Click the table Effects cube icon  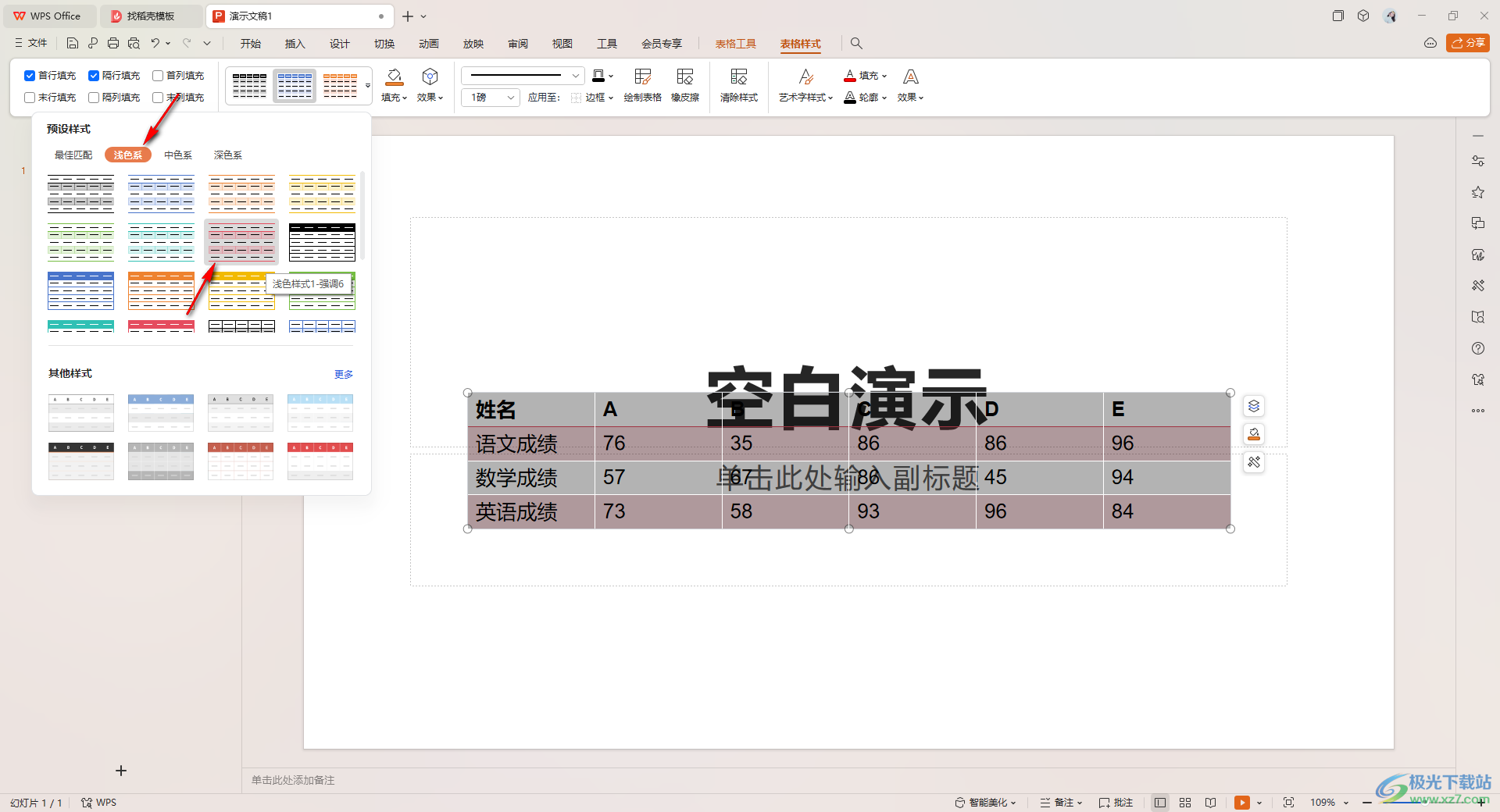(430, 77)
